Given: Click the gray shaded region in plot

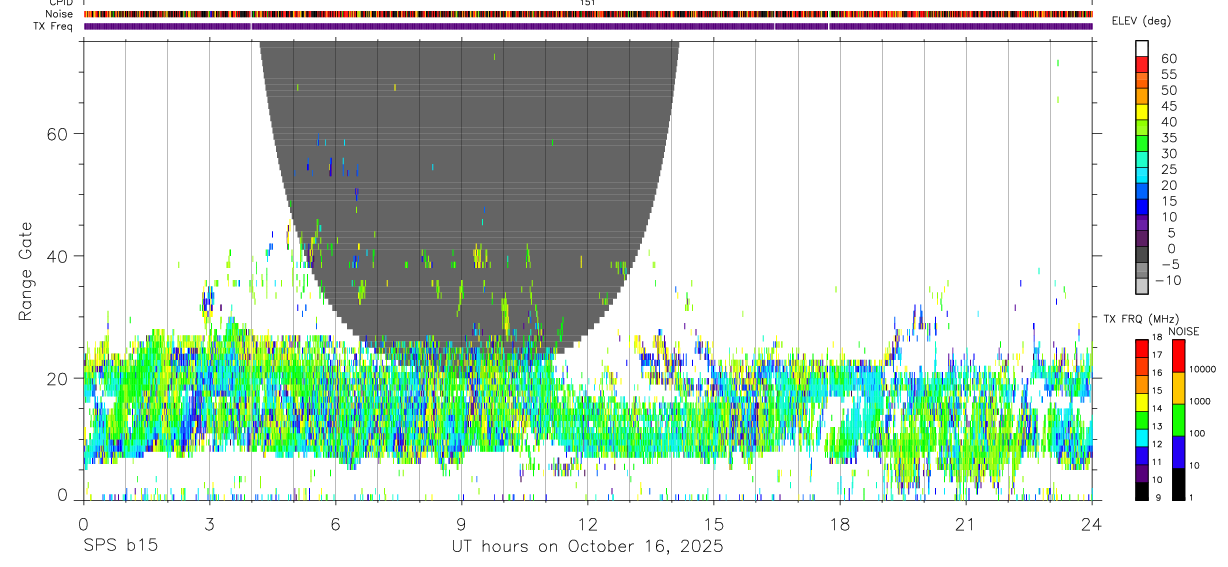Looking at the screenshot, I should pos(470,150).
